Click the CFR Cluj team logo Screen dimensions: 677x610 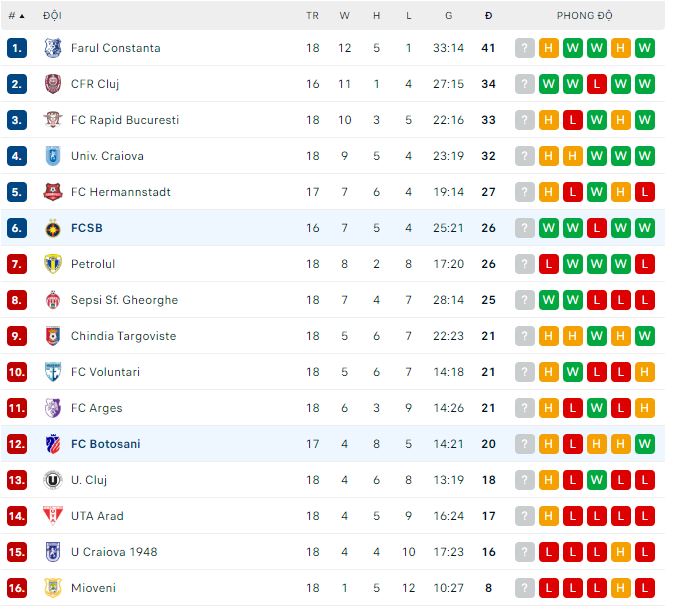click(53, 84)
